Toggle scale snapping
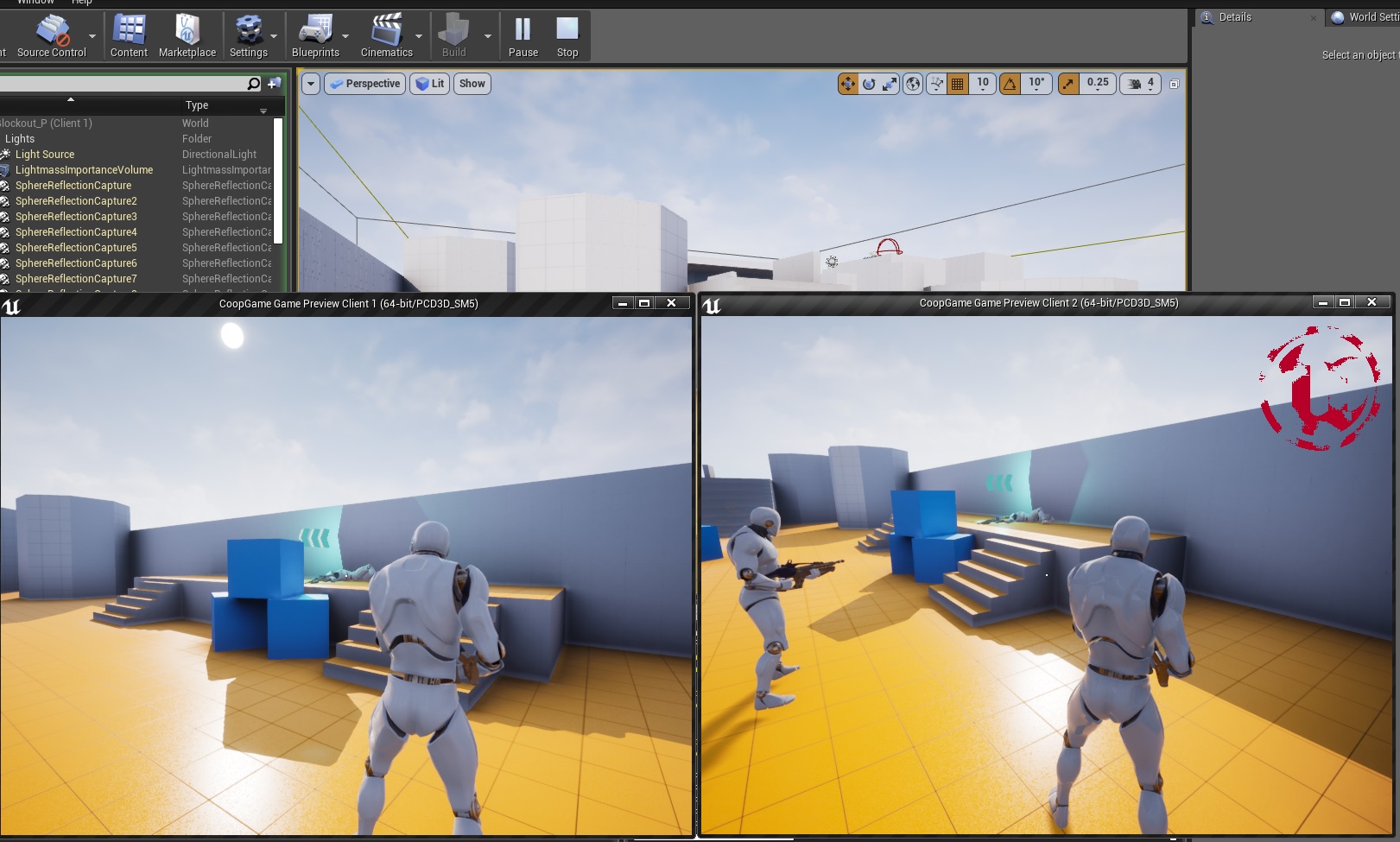Viewport: 1400px width, 842px height. [1068, 84]
